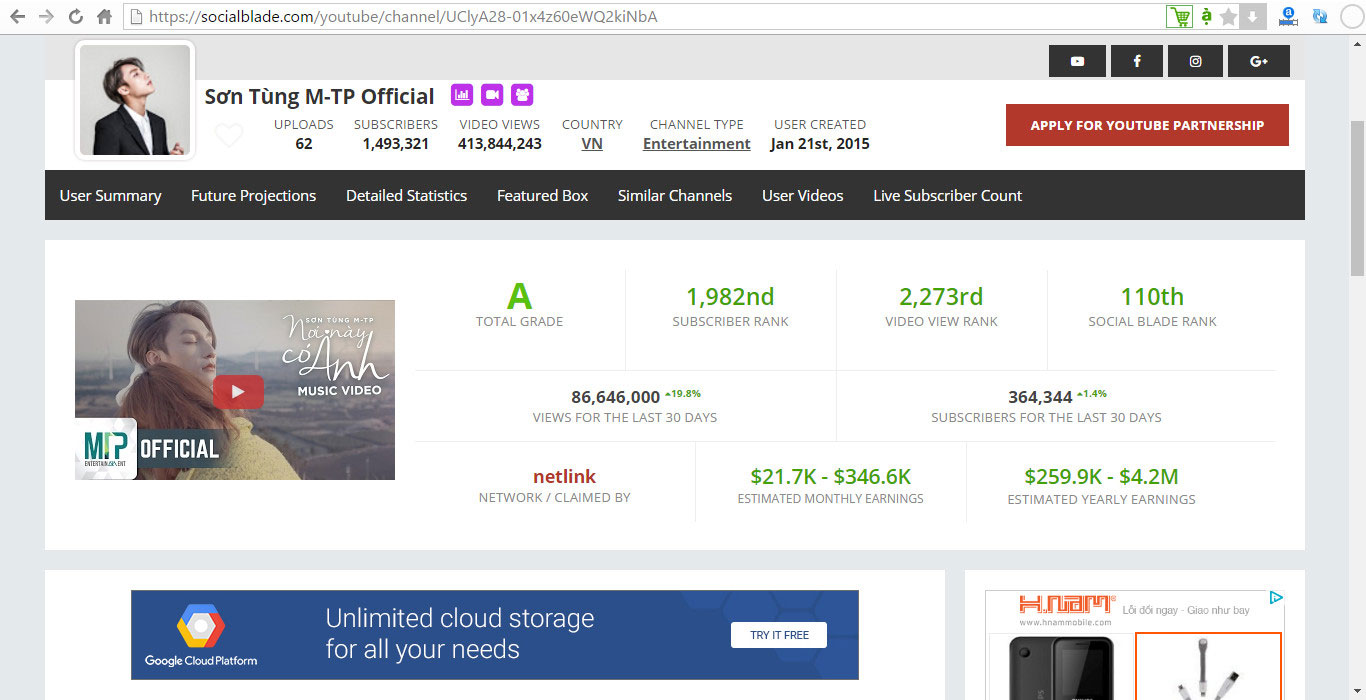Open the User Summary tab
The image size is (1366, 700).
pyautogui.click(x=110, y=196)
